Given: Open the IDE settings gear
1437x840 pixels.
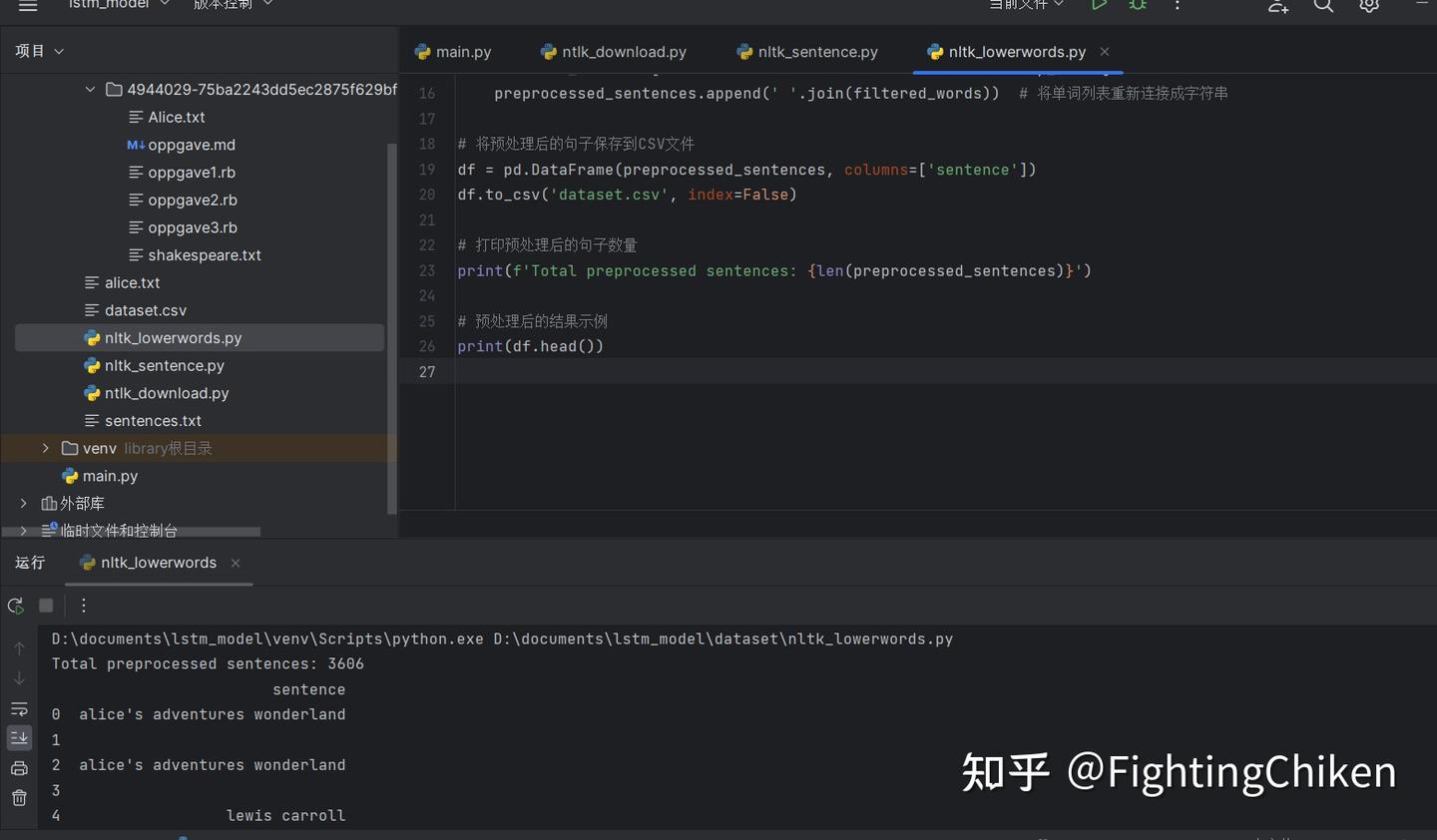Looking at the screenshot, I should (1369, 6).
